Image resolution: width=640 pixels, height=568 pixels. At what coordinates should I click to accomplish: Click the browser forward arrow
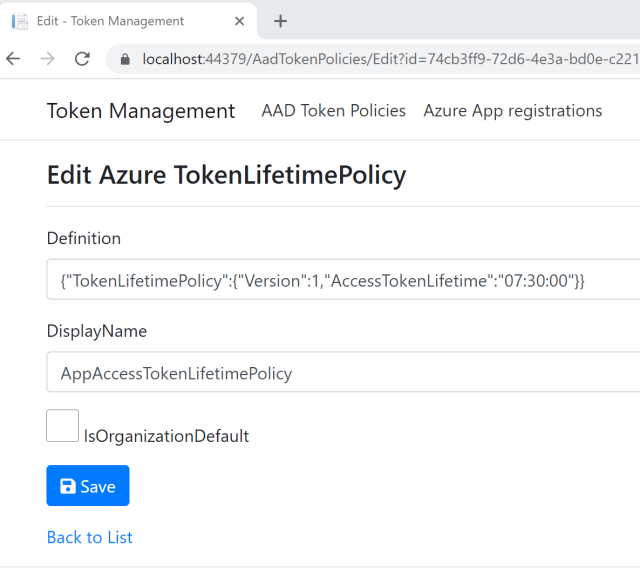pos(47,59)
